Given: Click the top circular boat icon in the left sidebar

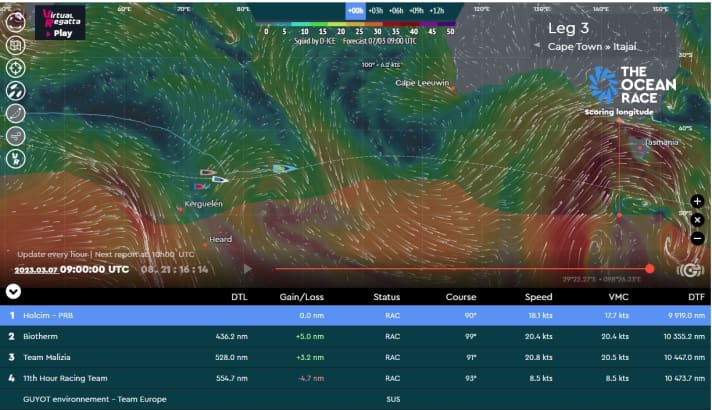Looking at the screenshot, I should point(15,22).
